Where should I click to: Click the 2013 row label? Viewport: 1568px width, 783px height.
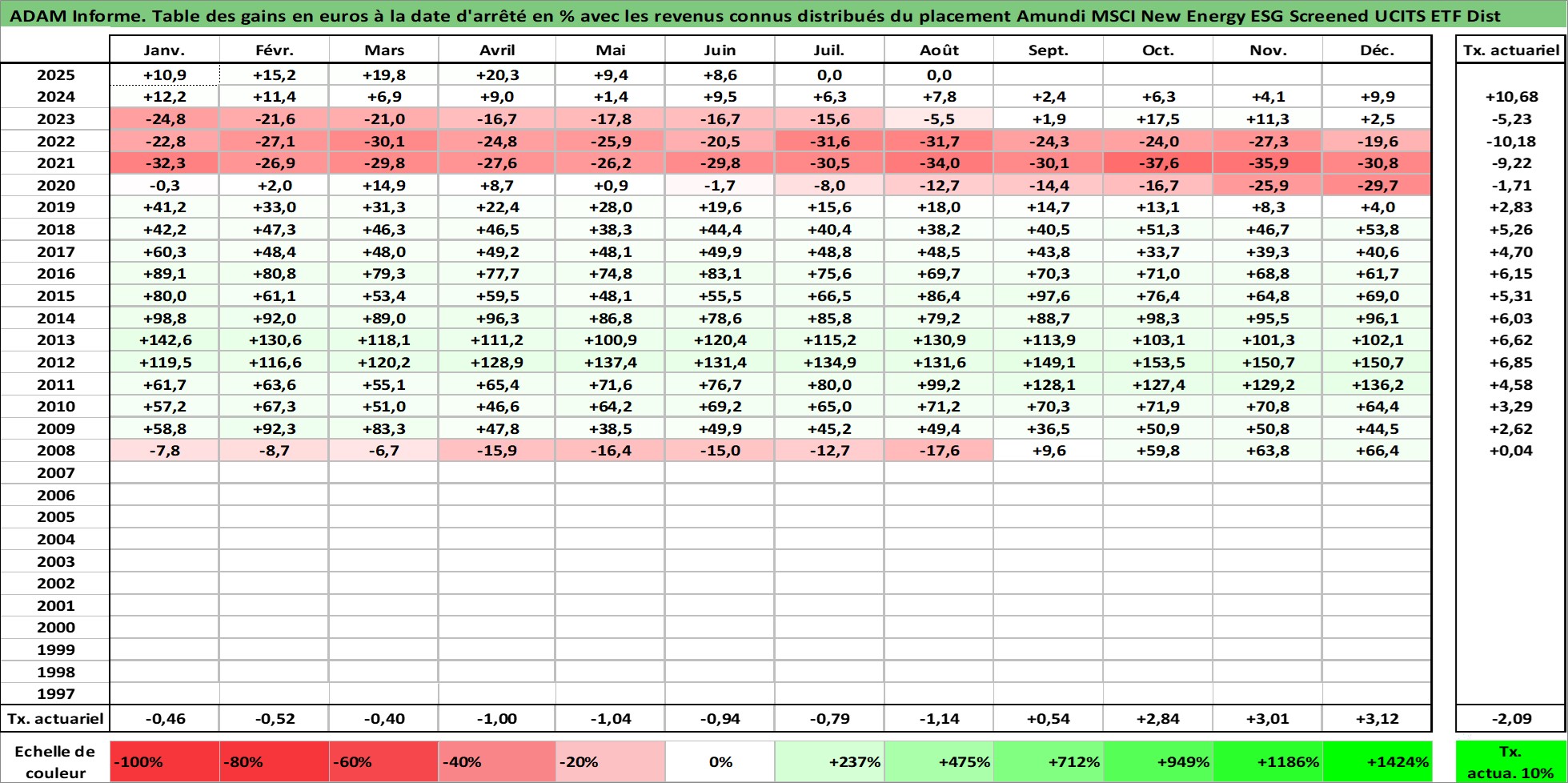[55, 340]
